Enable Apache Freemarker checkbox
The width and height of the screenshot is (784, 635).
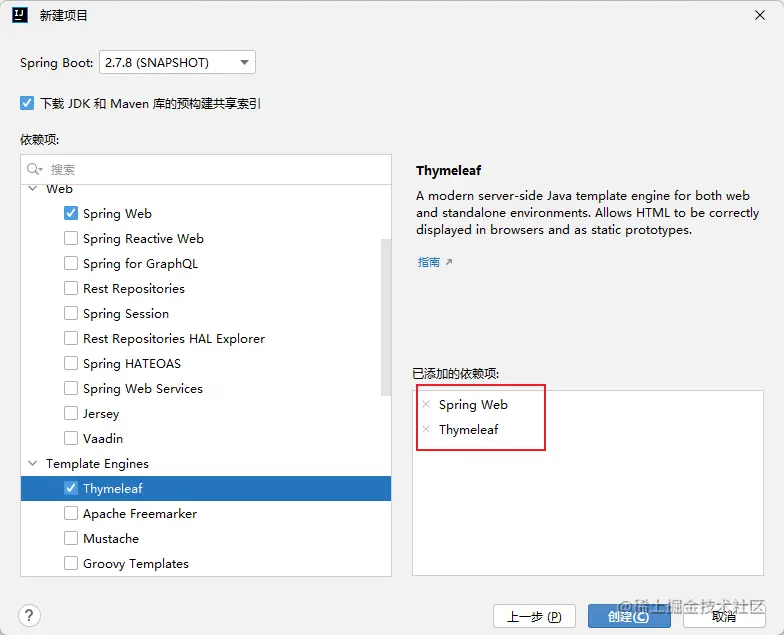(71, 513)
